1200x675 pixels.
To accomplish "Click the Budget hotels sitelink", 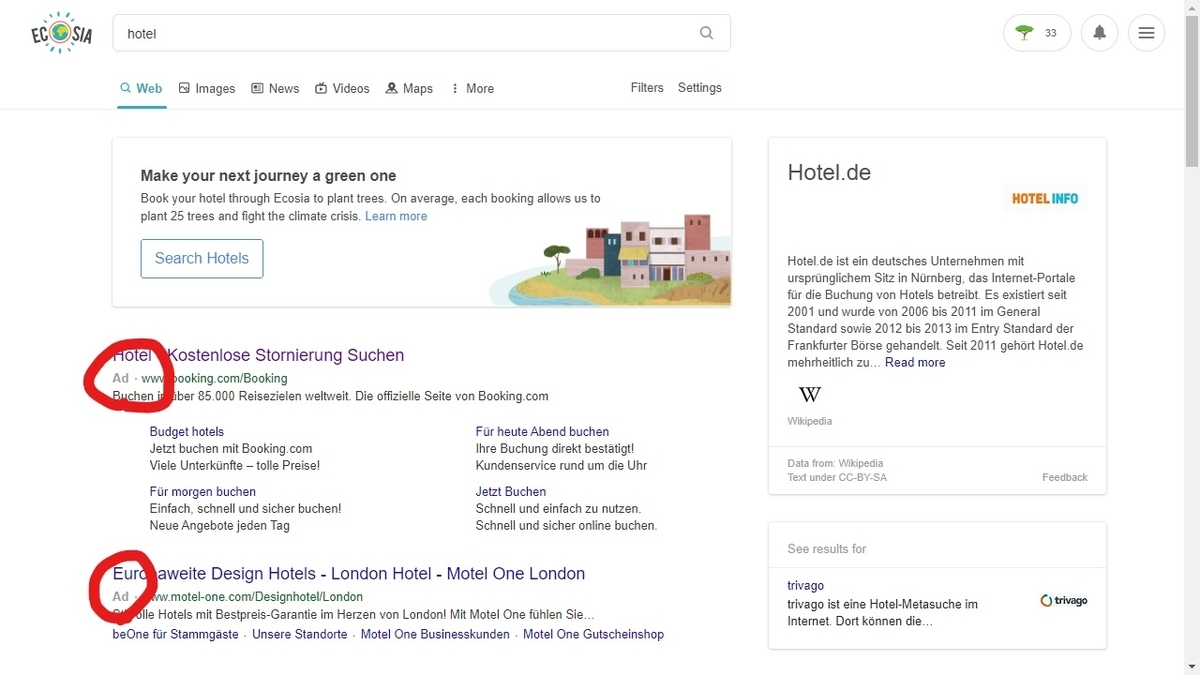I will coord(187,432).
